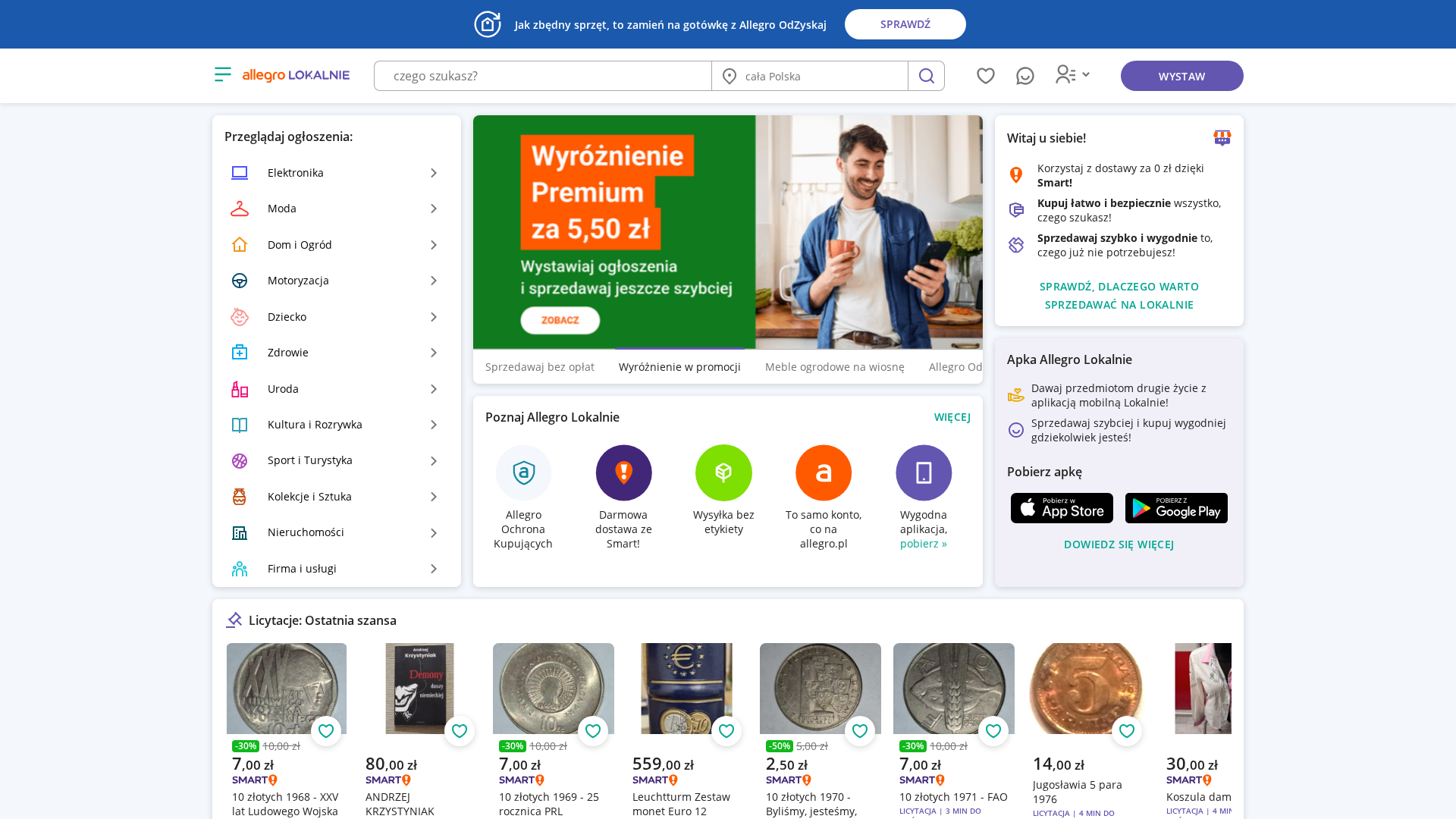Click the Wysyłka bez etykiety icon
This screenshot has width=1456, height=819.
point(723,472)
